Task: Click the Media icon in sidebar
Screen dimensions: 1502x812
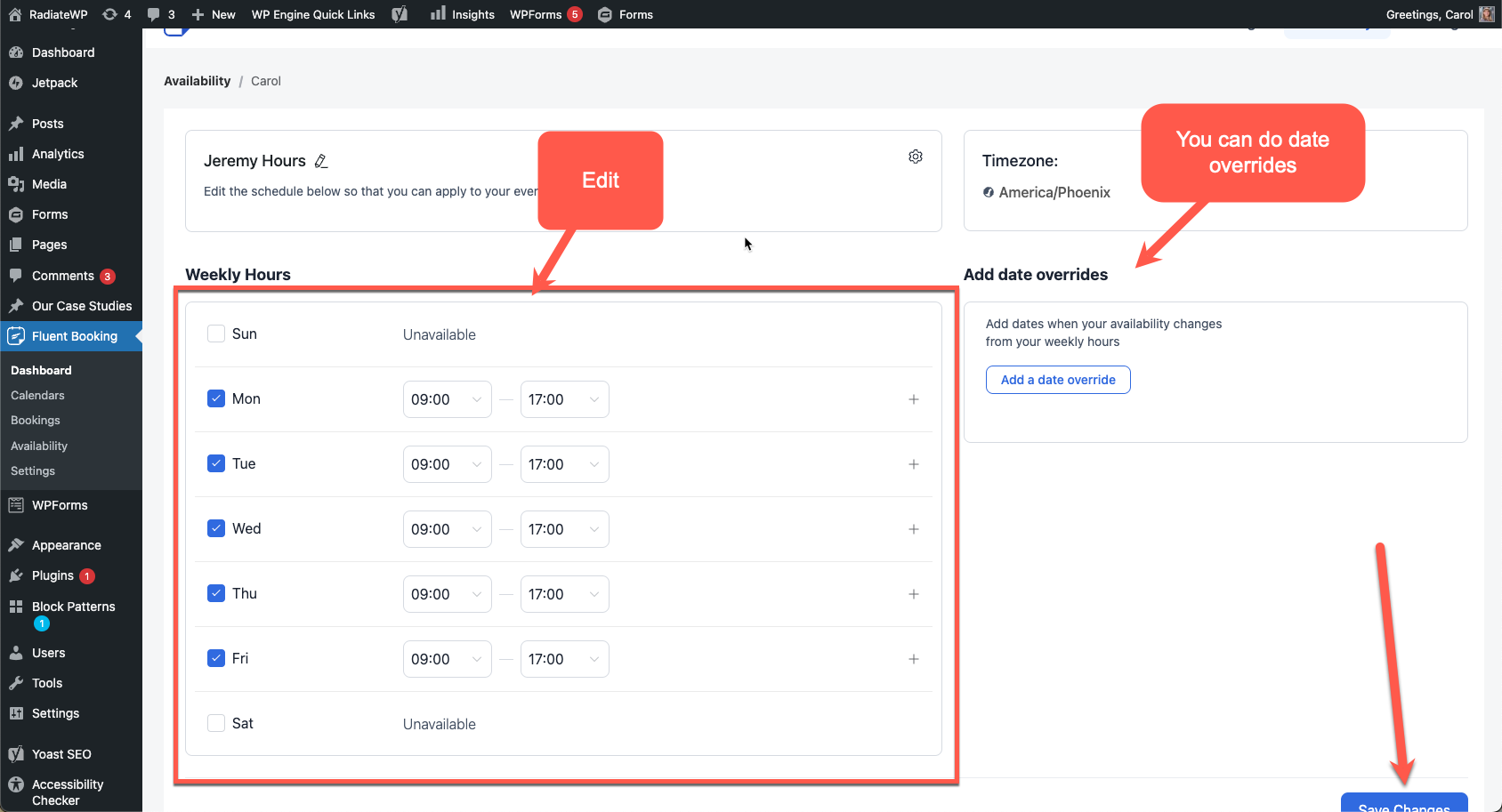Action: tap(16, 184)
